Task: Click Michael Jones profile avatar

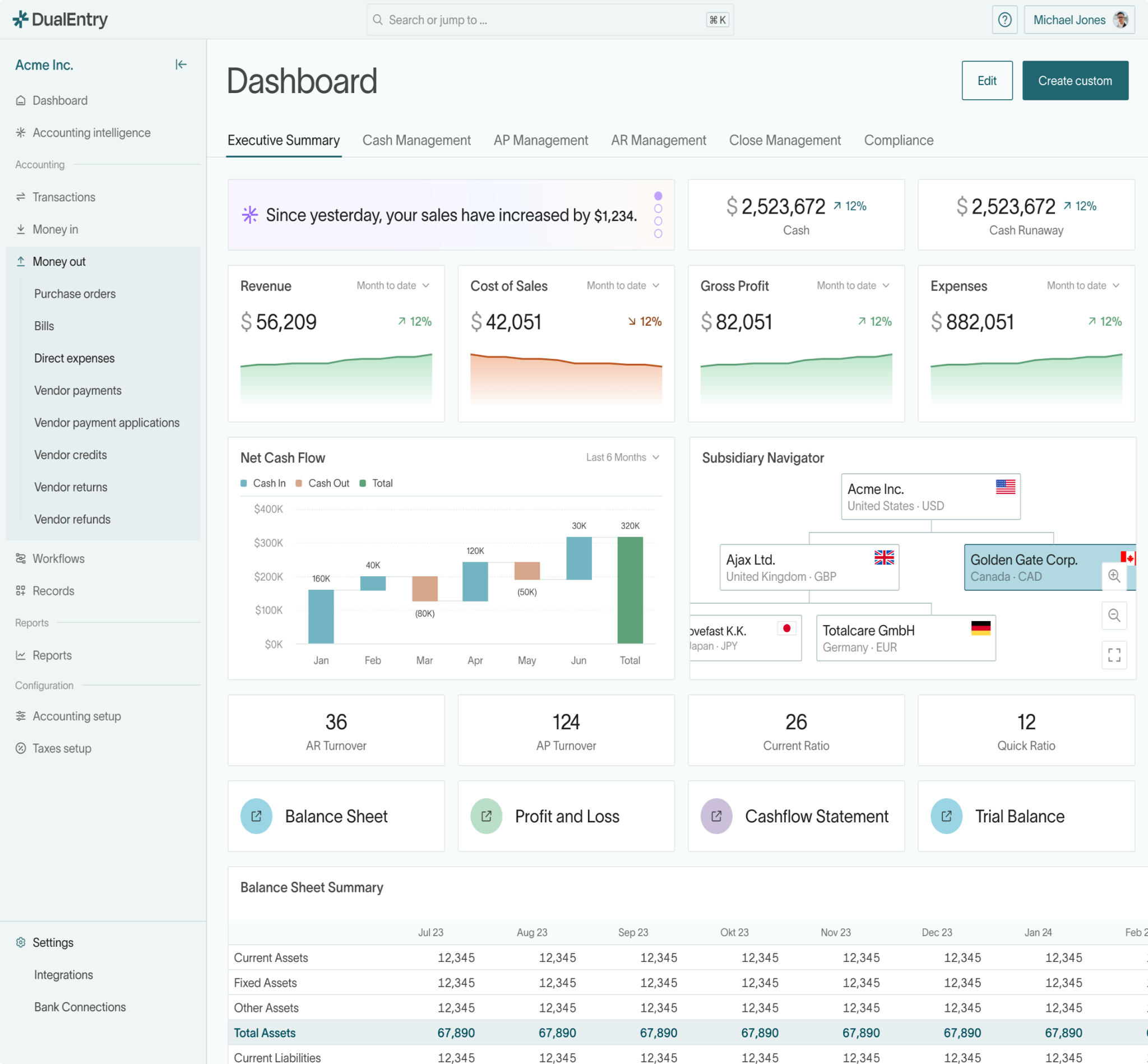Action: pos(1120,20)
